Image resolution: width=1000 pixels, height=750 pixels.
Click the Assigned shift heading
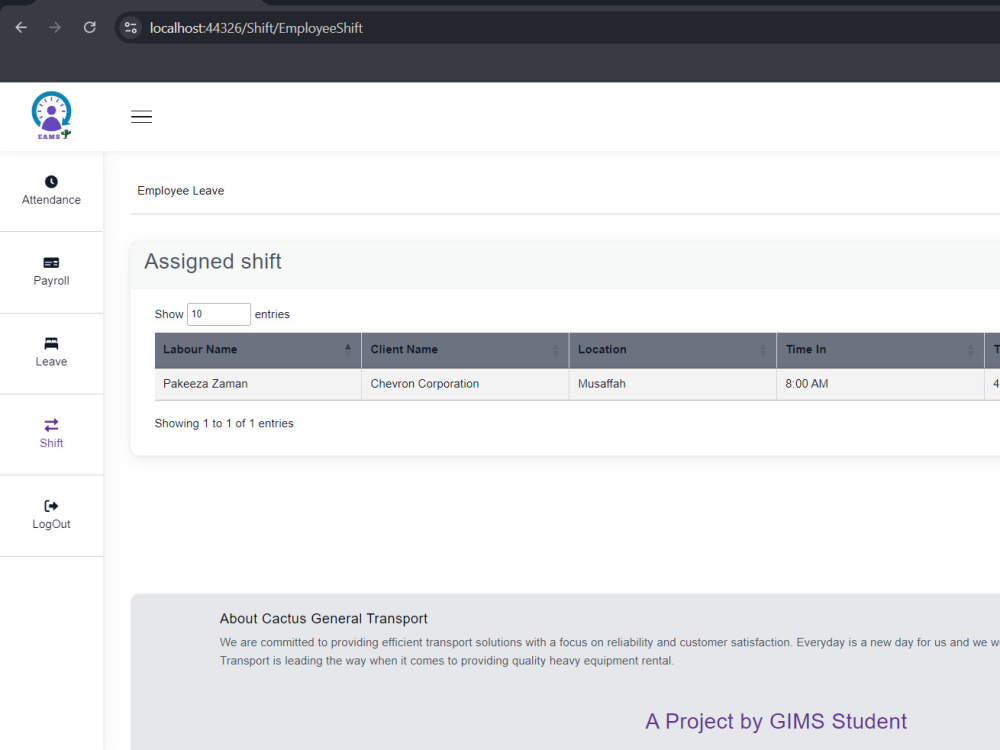click(212, 261)
